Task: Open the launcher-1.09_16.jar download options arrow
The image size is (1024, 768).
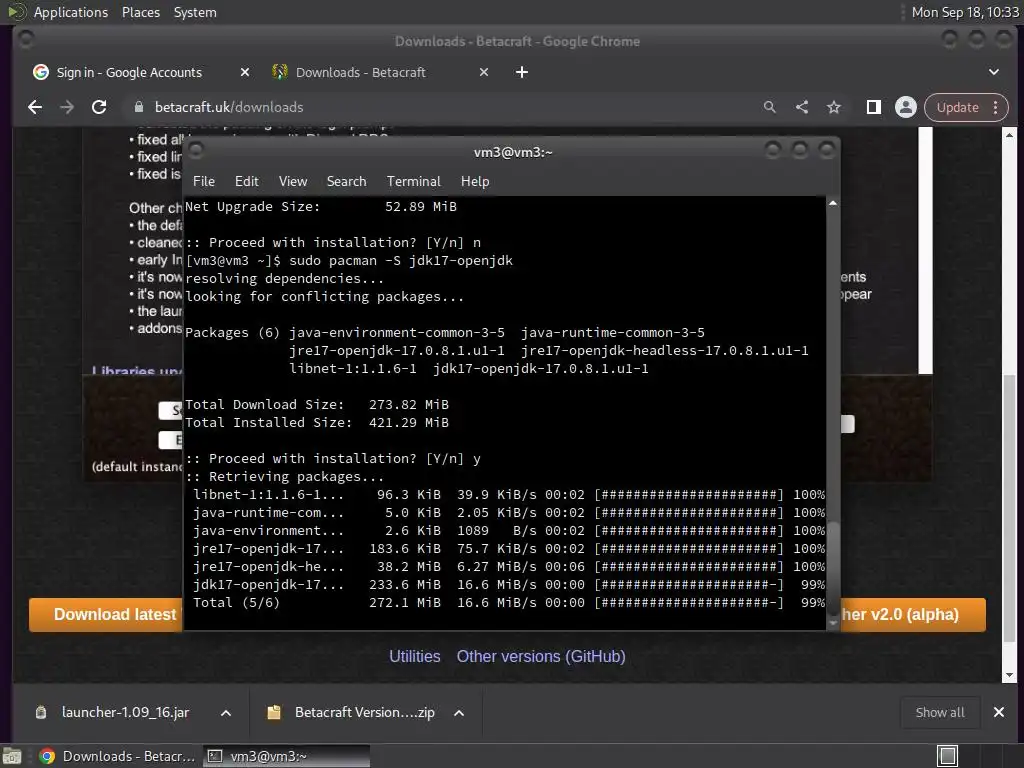Action: 226,713
